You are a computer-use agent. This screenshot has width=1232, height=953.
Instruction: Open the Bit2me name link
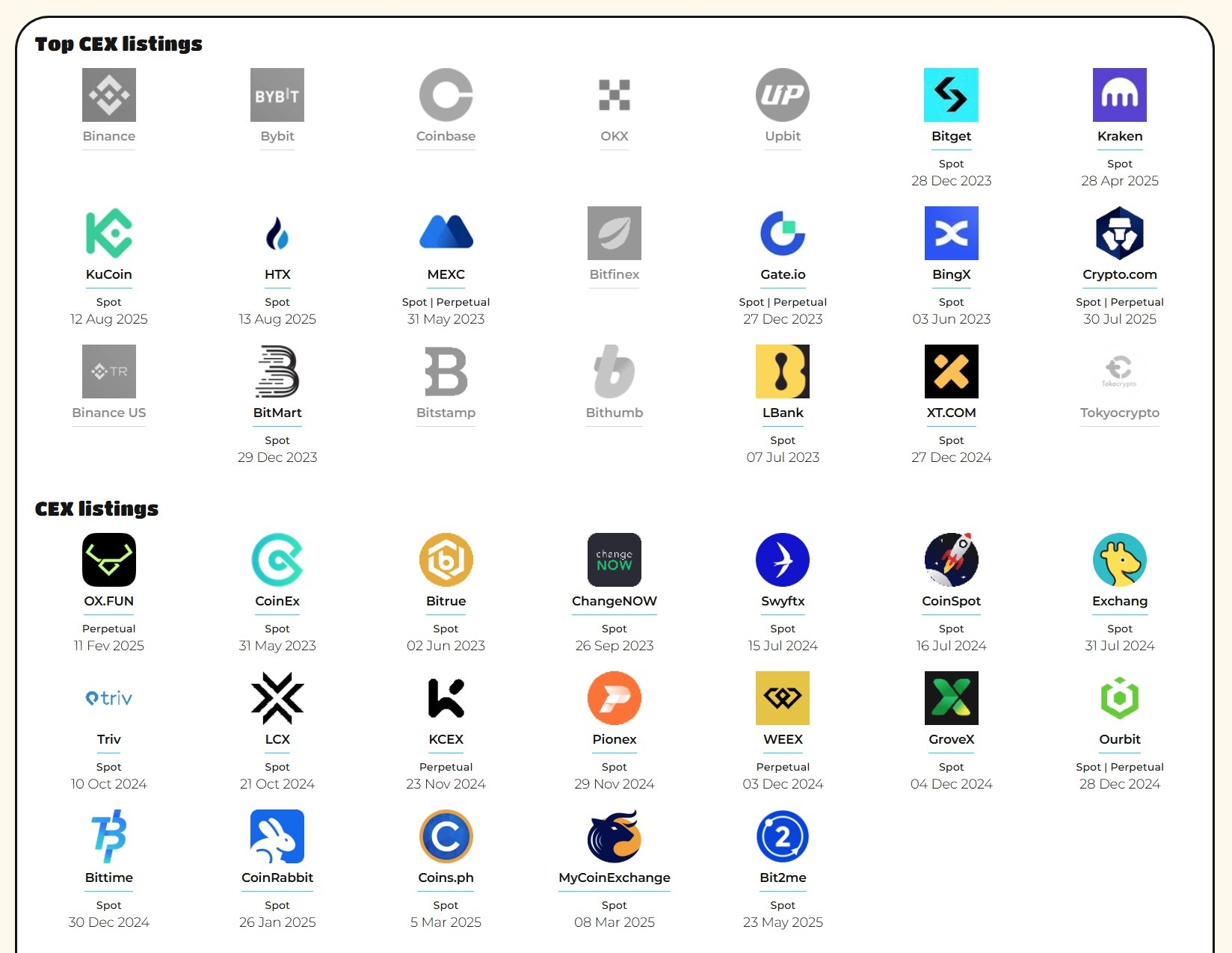tap(783, 878)
